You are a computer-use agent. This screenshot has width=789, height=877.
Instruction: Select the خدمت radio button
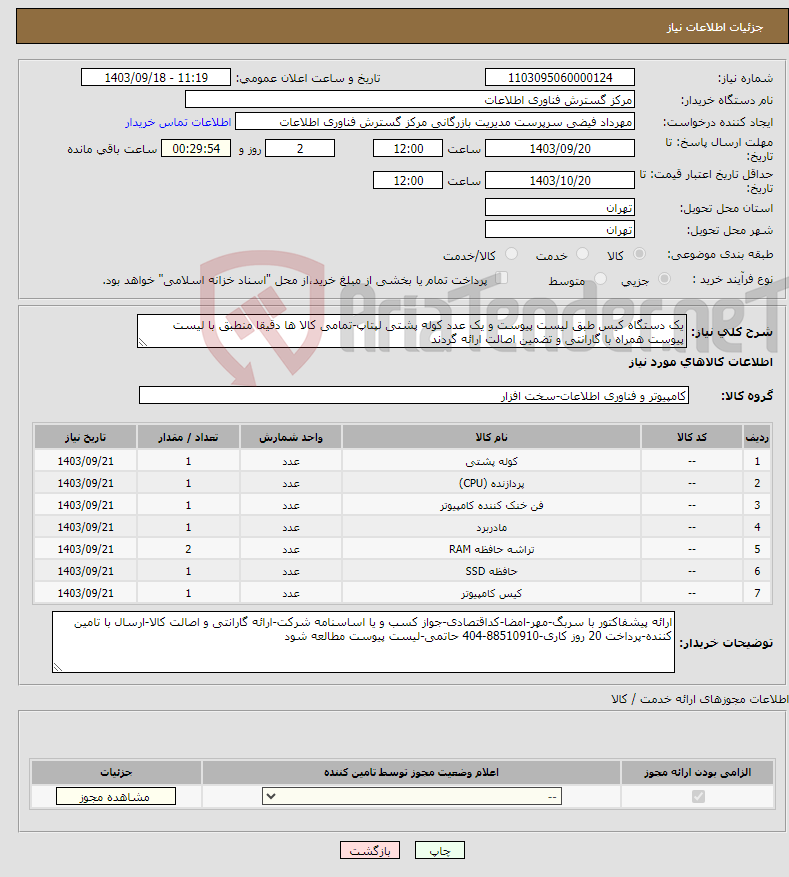[x=582, y=254]
